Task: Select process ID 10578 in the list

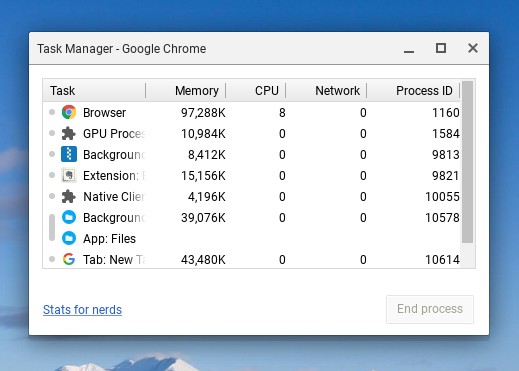Action: (442, 218)
